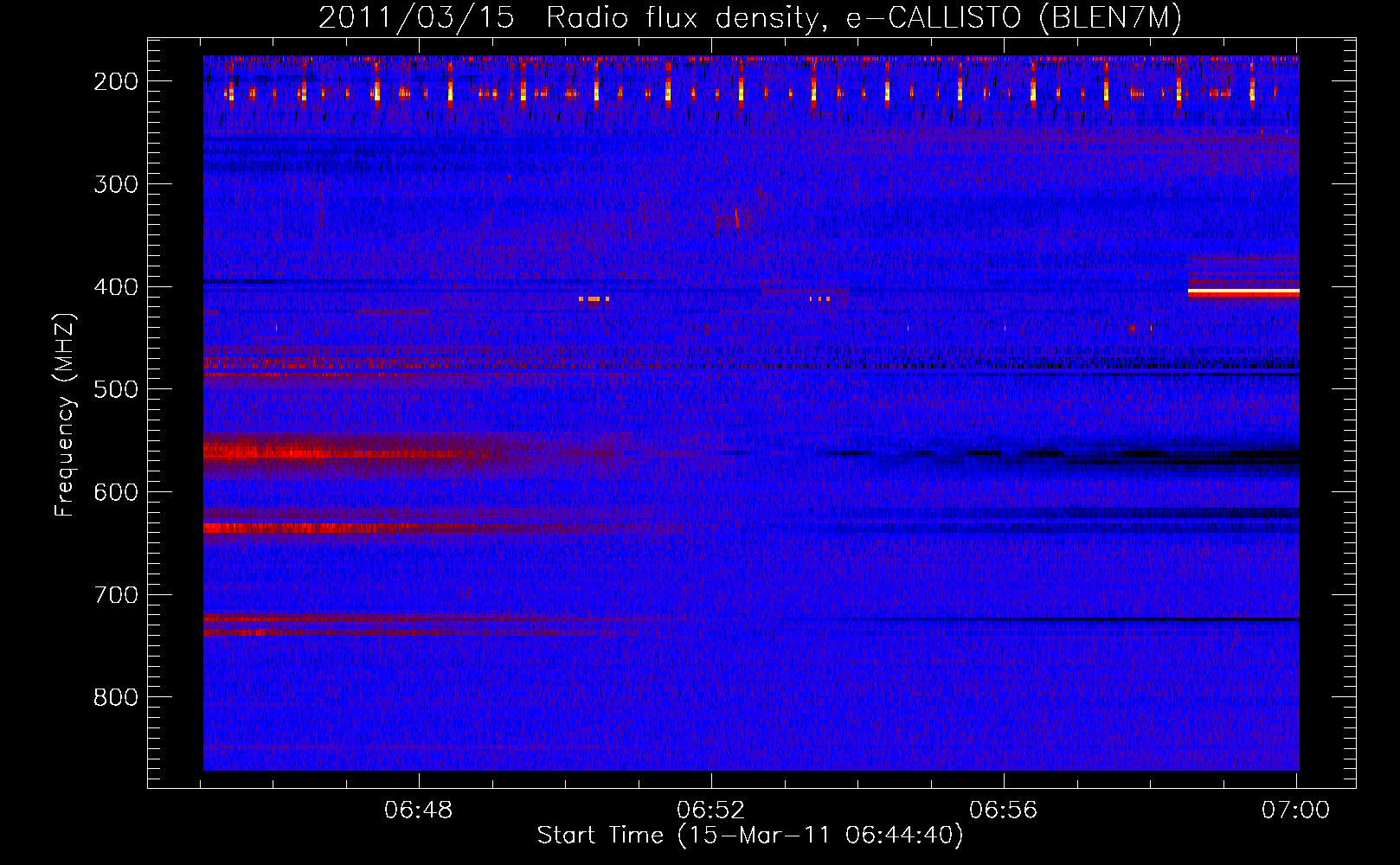Click the 200 frequency tick label
Viewport: 1400px width, 865px height.
point(116,81)
